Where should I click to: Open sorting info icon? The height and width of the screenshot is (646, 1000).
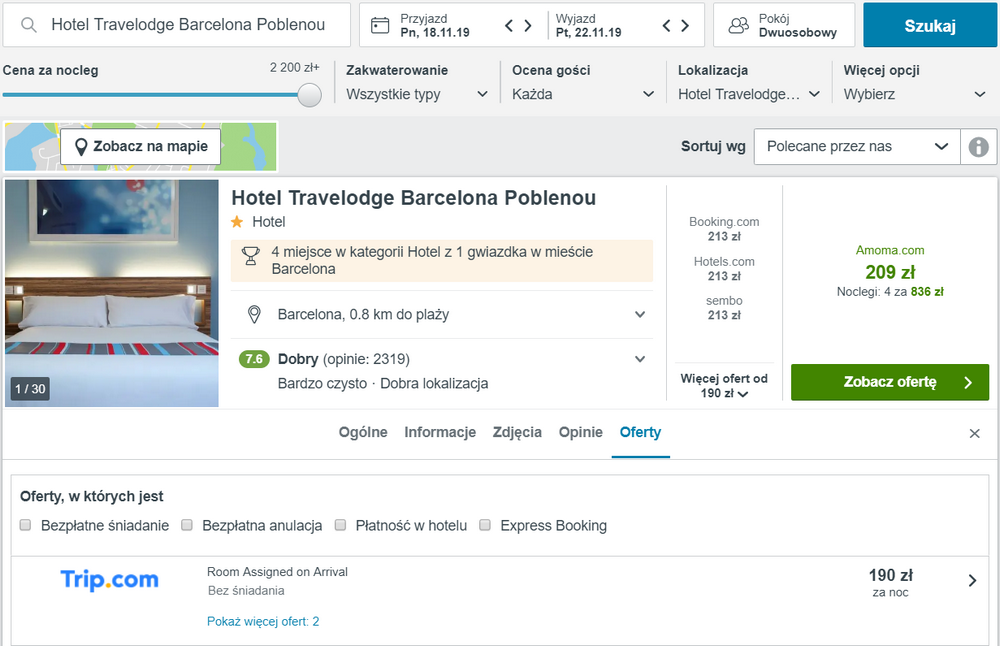[x=978, y=147]
